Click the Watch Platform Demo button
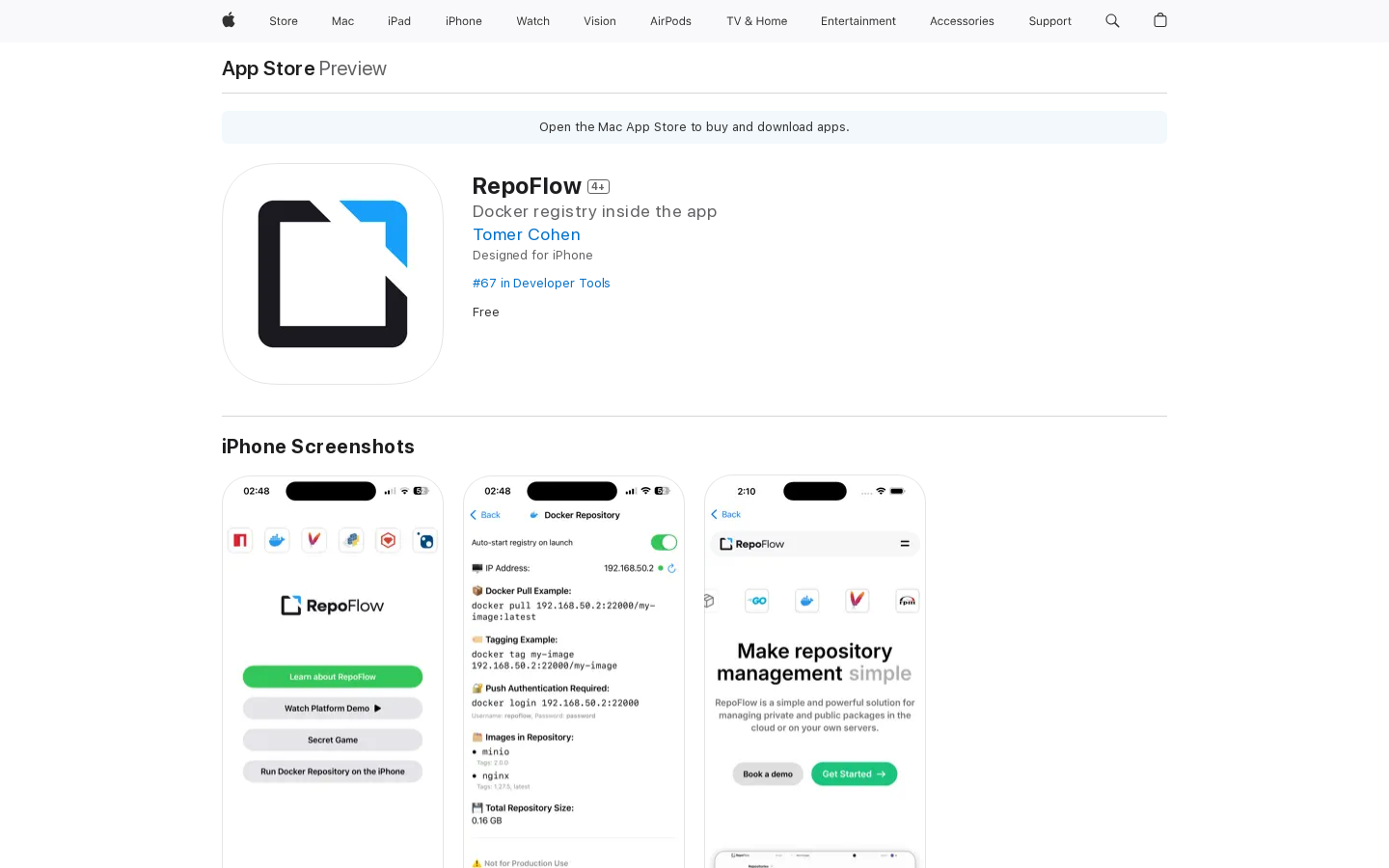The height and width of the screenshot is (868, 1389). 333,708
